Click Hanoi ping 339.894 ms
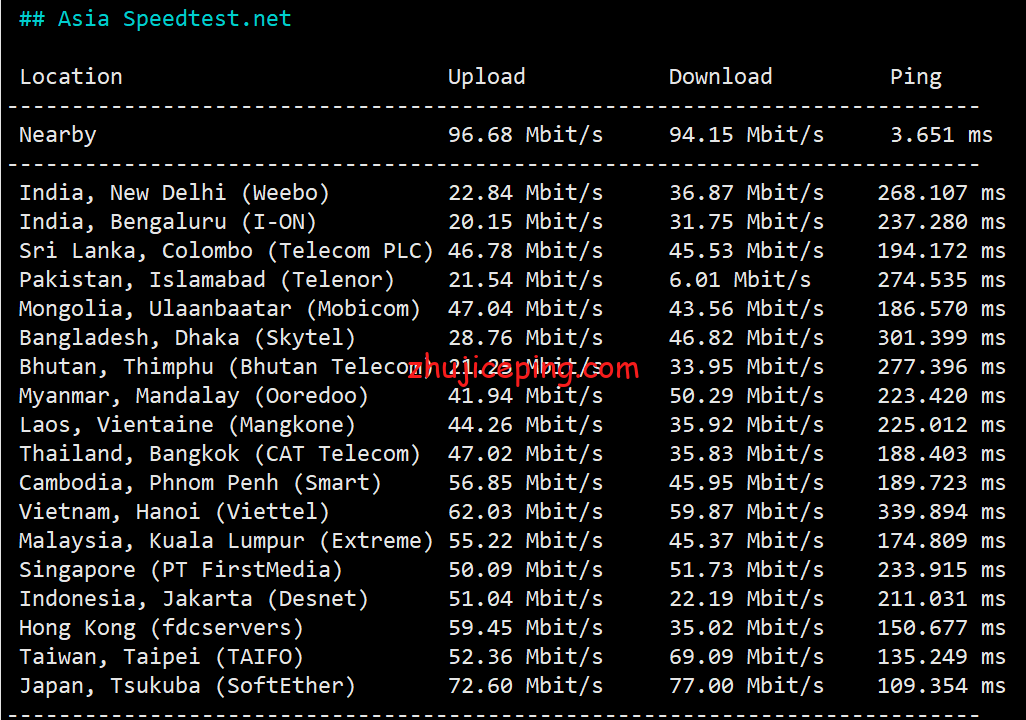 (941, 512)
